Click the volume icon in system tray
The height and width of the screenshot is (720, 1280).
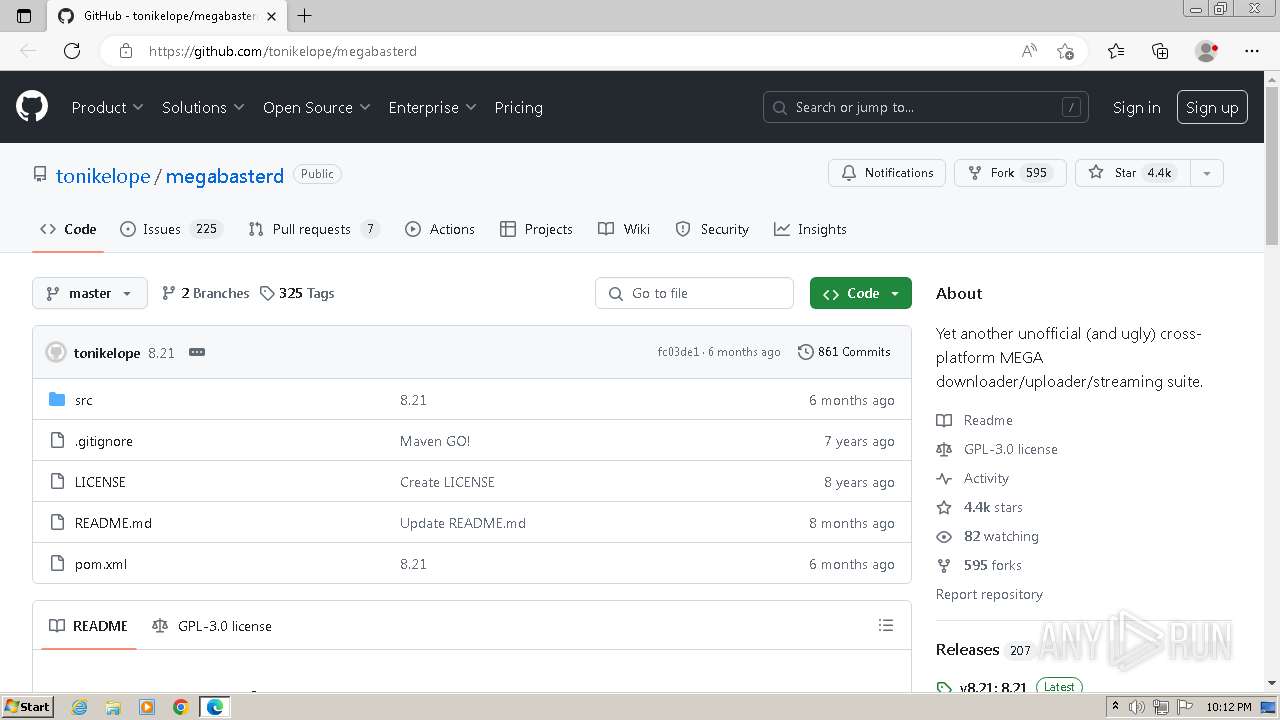click(1137, 707)
